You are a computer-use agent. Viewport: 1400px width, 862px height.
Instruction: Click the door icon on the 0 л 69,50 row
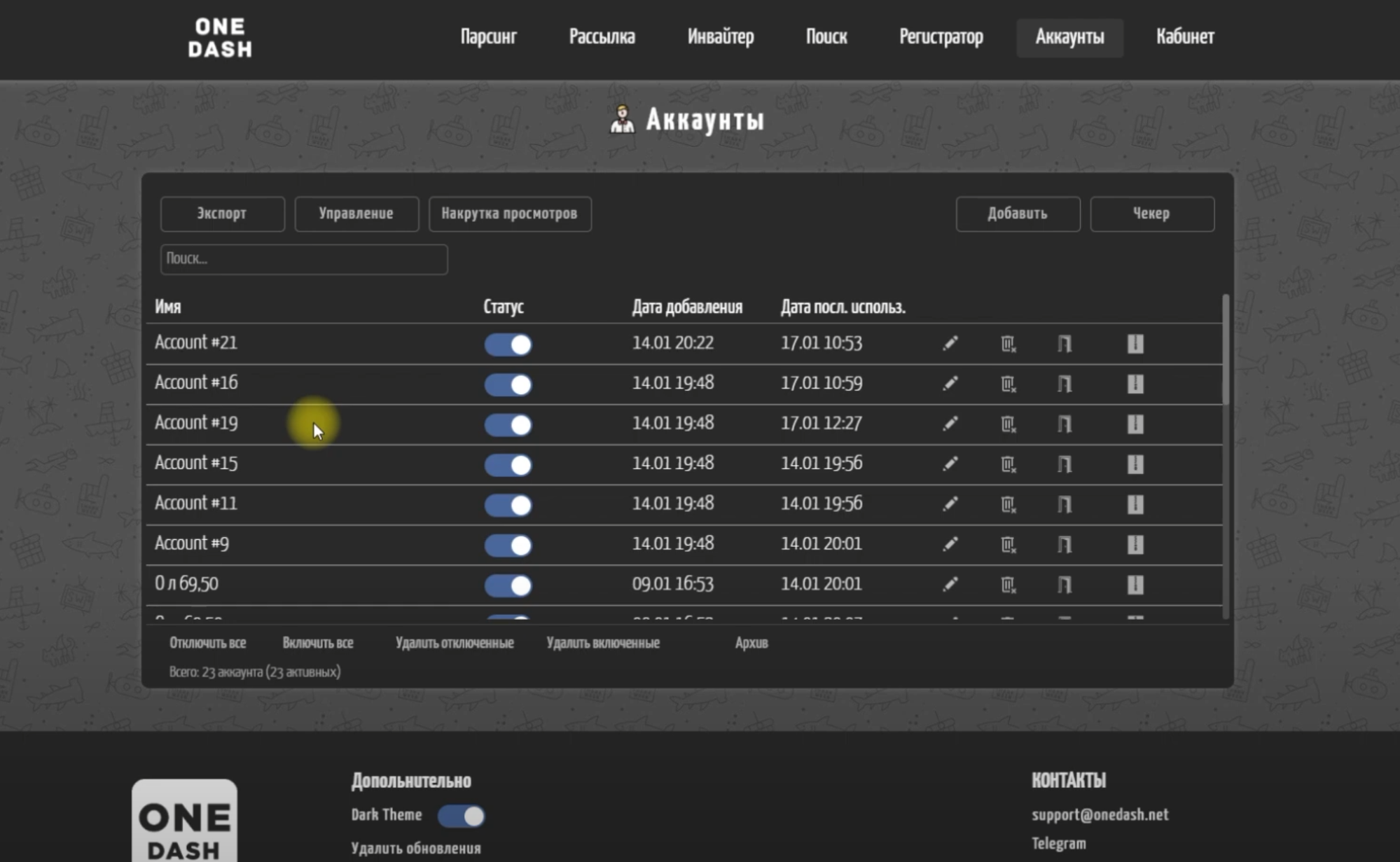pyautogui.click(x=1064, y=585)
